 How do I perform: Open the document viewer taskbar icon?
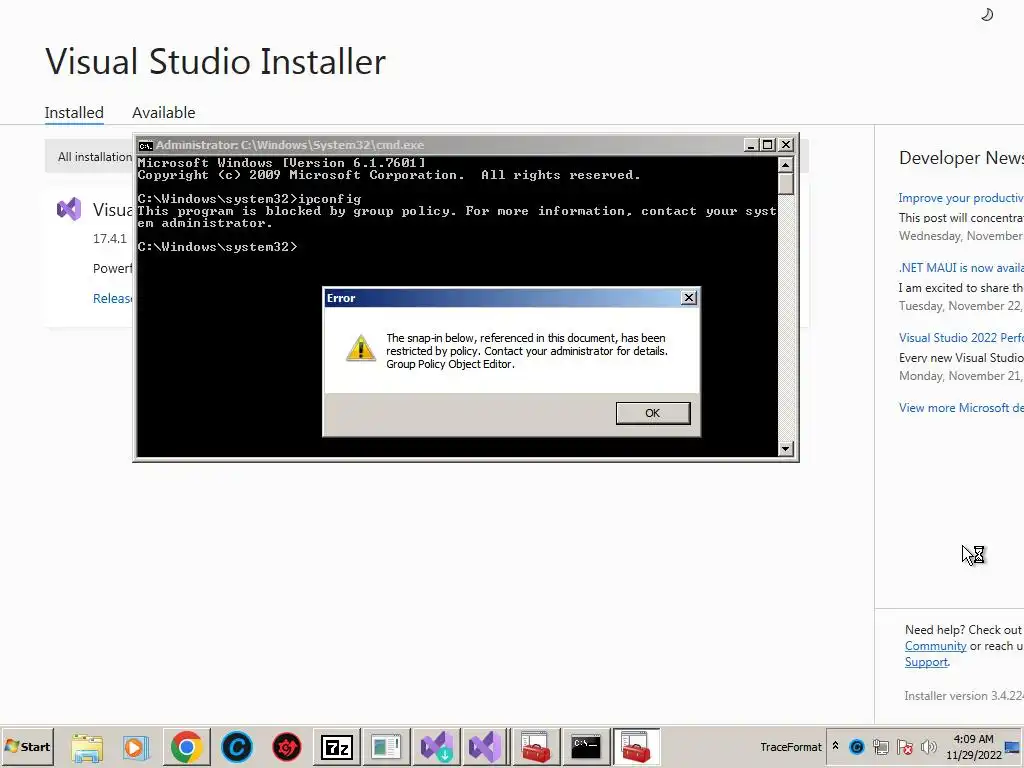coord(386,746)
